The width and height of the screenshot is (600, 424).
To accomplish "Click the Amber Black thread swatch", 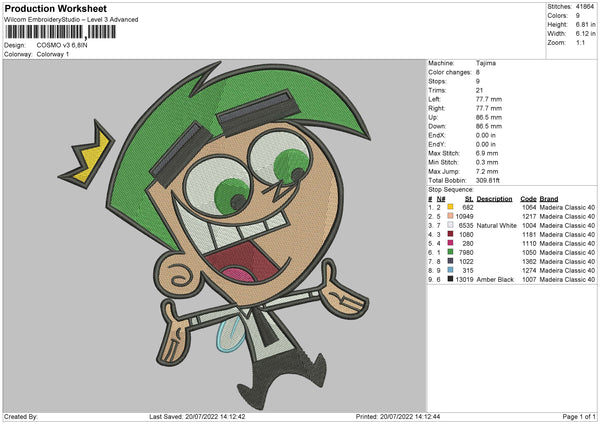I will (451, 279).
